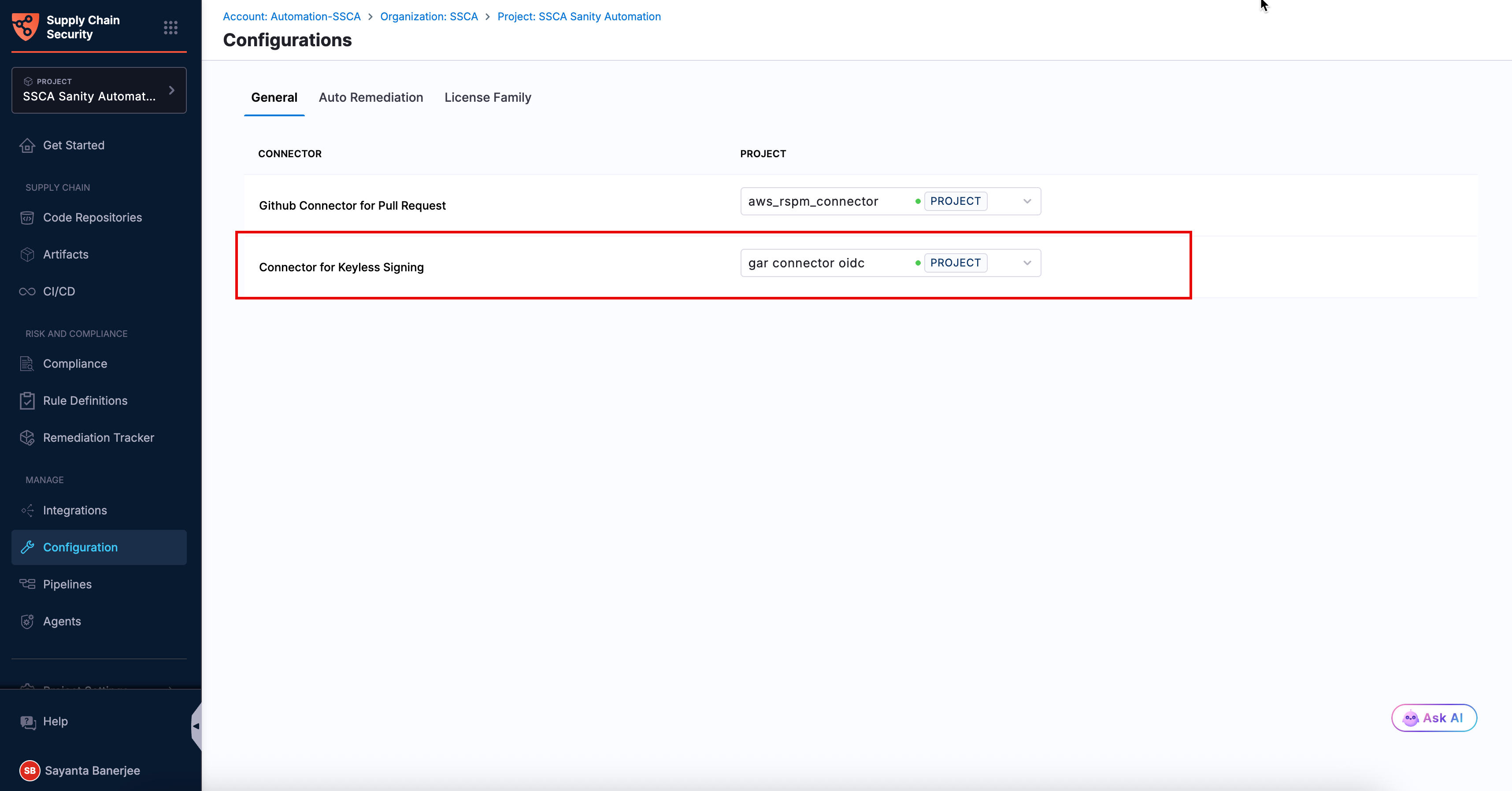Screen dimensions: 1512x791
Task: Click the Pipelines icon
Action: click(x=27, y=584)
